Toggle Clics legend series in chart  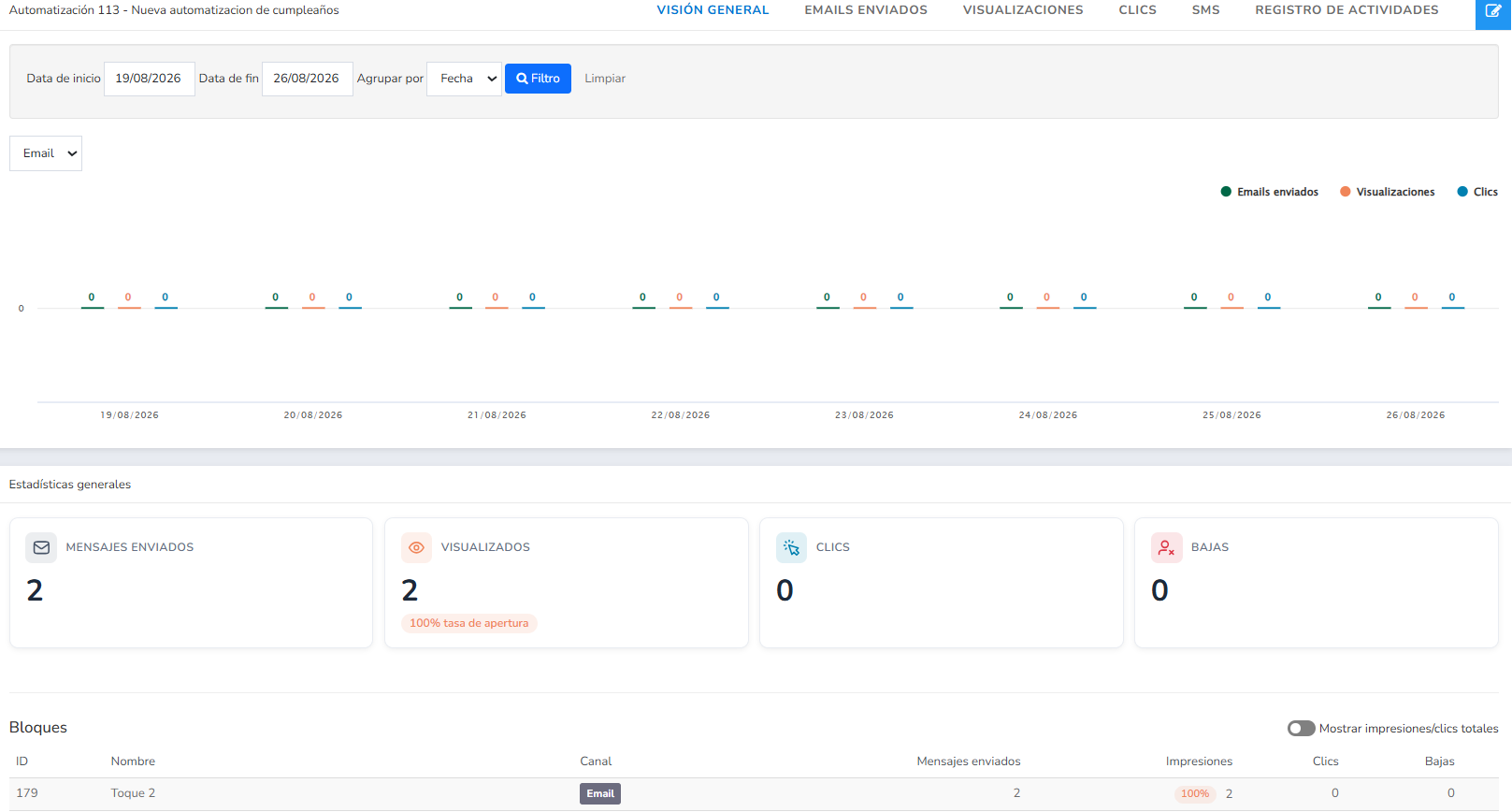coord(1477,192)
